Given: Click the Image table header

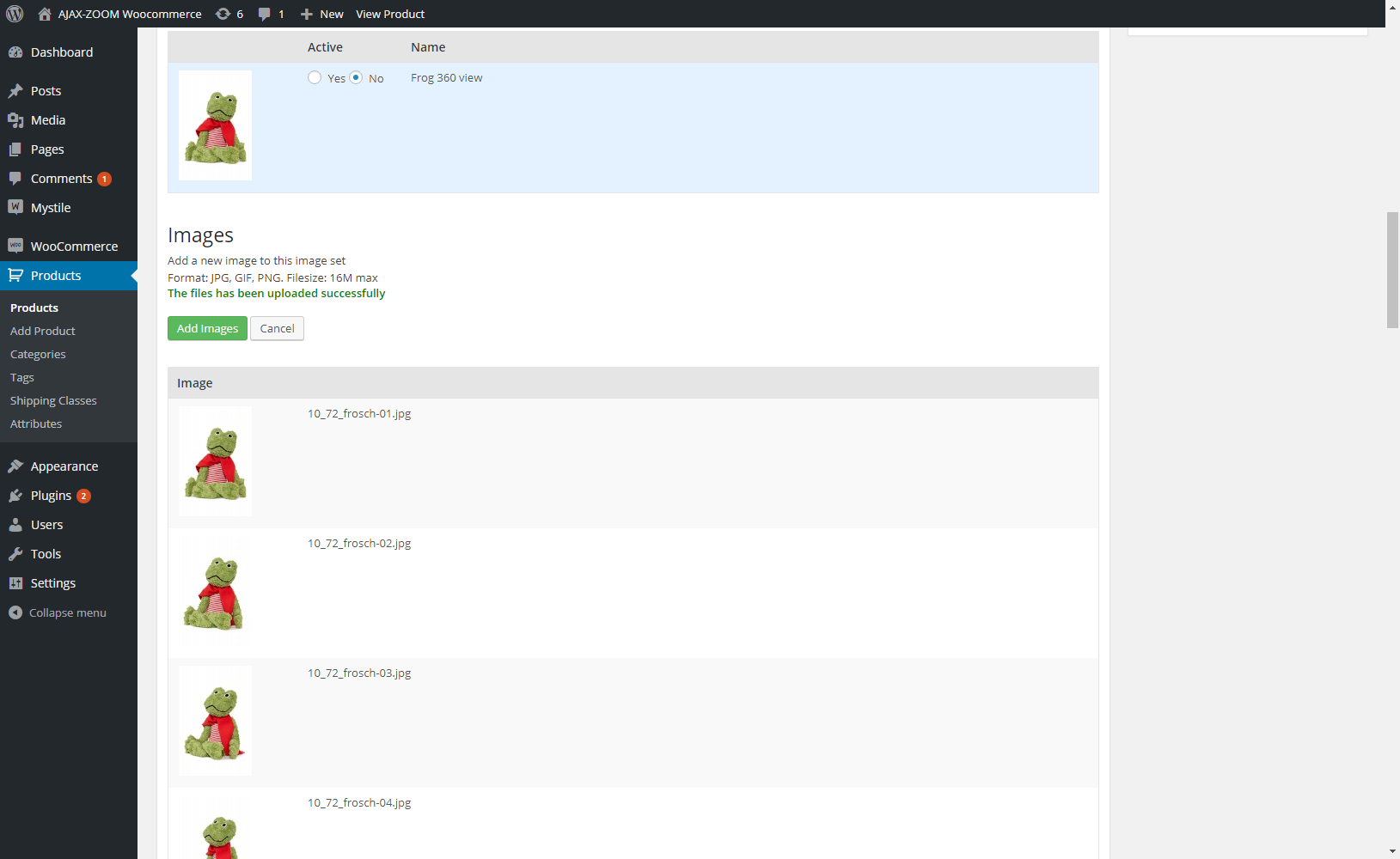Looking at the screenshot, I should pyautogui.click(x=195, y=383).
